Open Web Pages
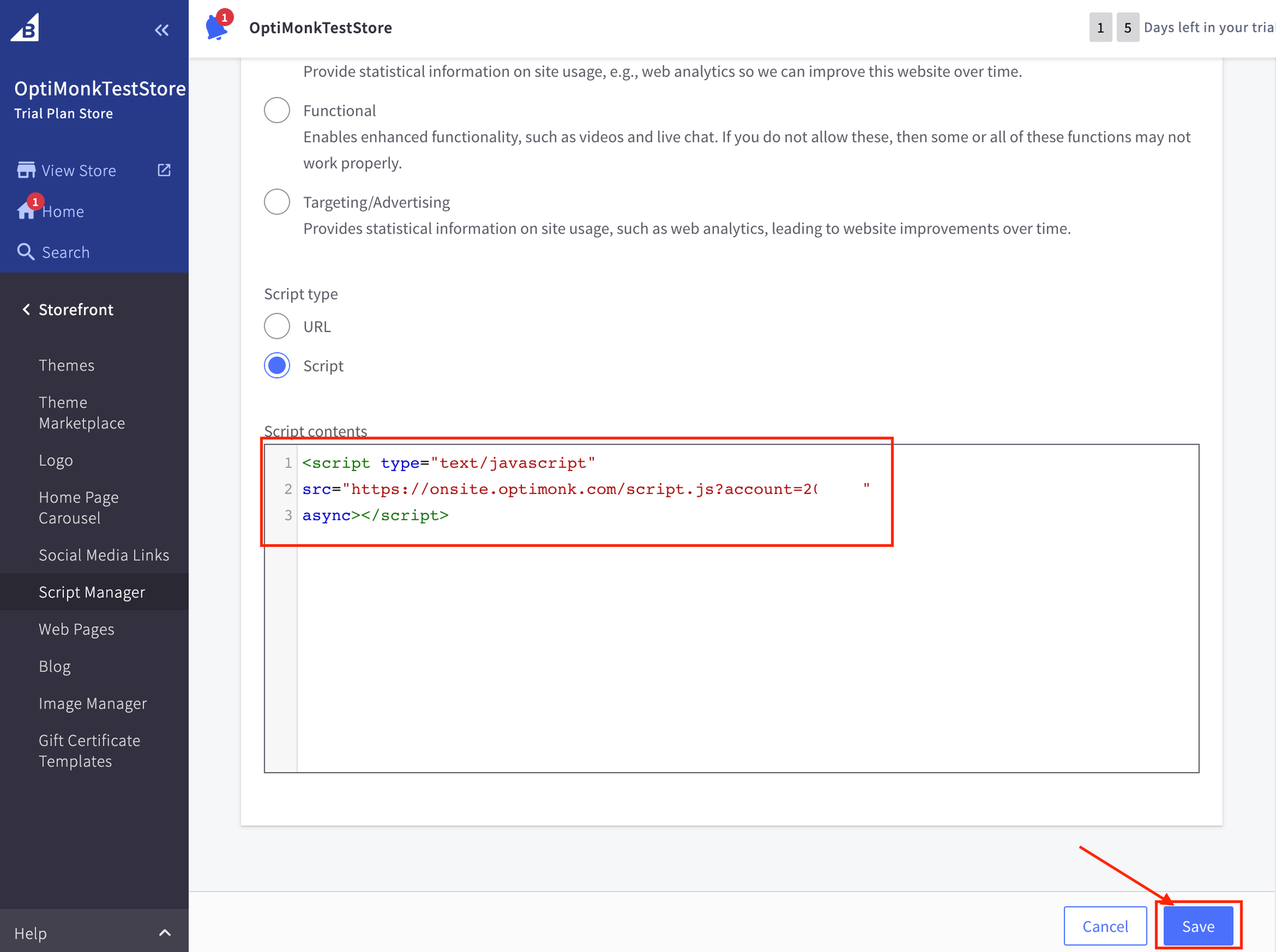The width and height of the screenshot is (1276, 952). coord(77,628)
